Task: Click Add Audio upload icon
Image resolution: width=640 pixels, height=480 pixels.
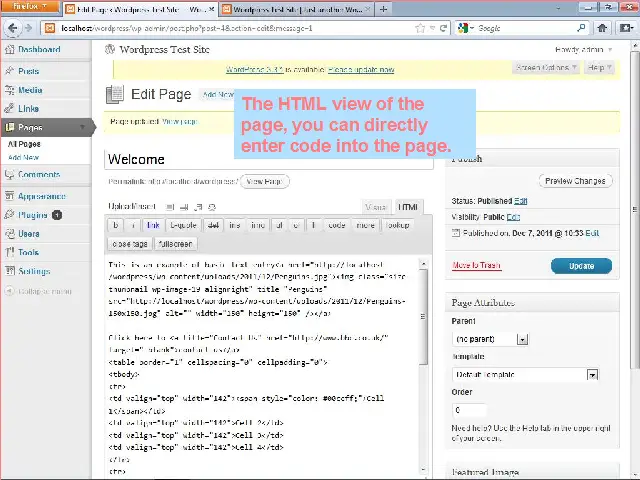Action: [198, 207]
